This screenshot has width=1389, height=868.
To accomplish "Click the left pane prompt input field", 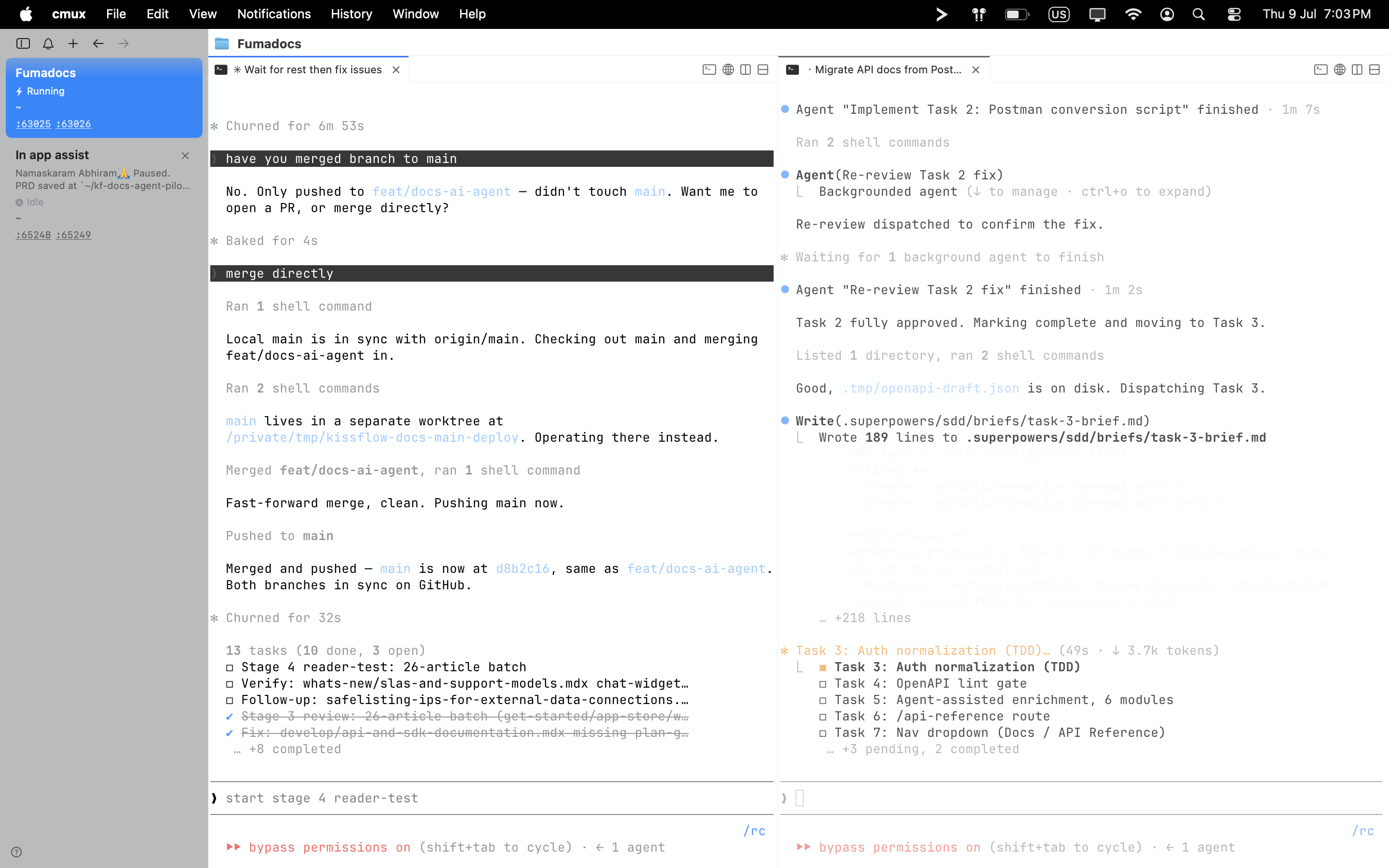I will (492, 798).
